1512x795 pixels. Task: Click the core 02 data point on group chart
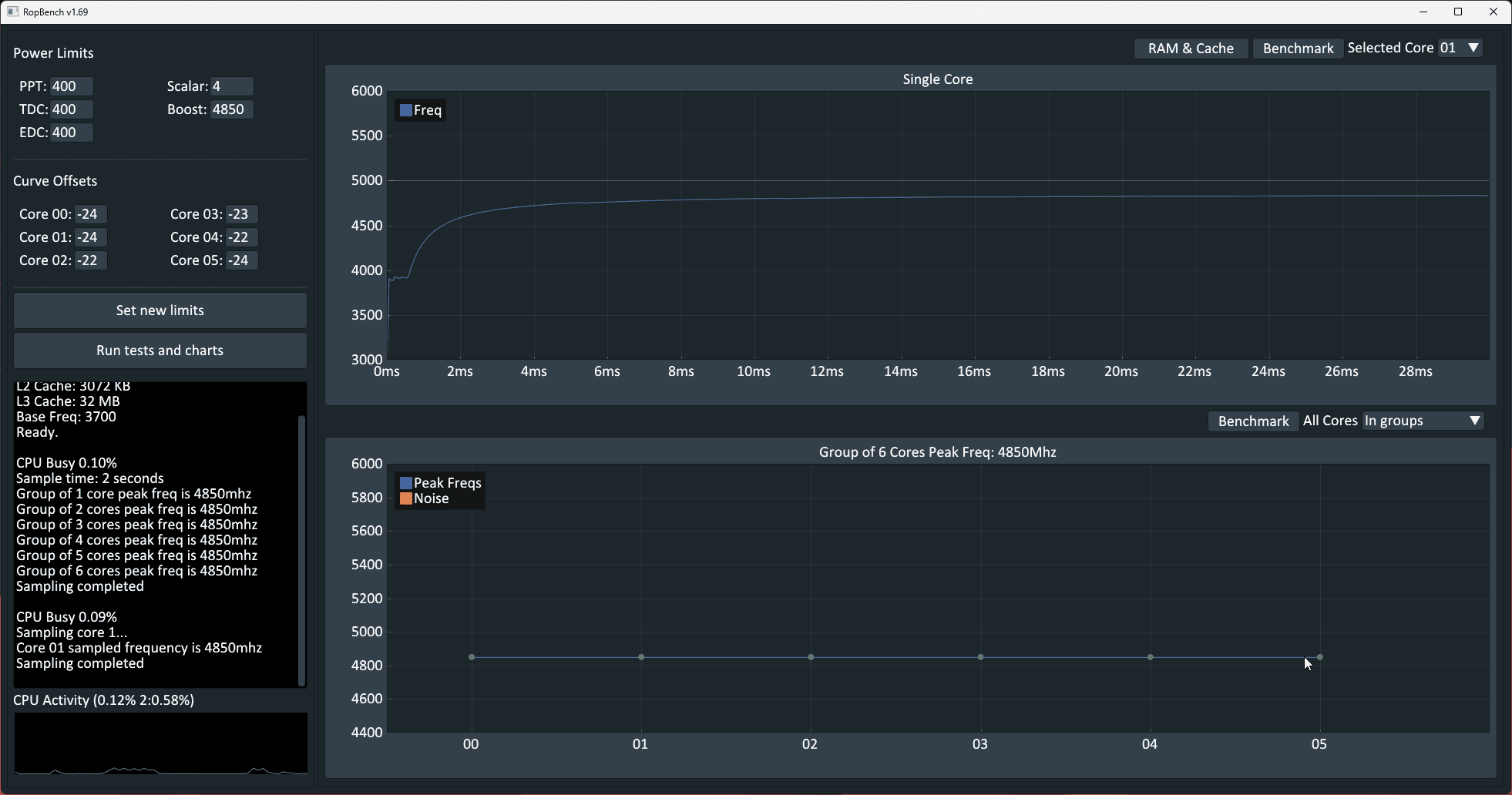811,657
